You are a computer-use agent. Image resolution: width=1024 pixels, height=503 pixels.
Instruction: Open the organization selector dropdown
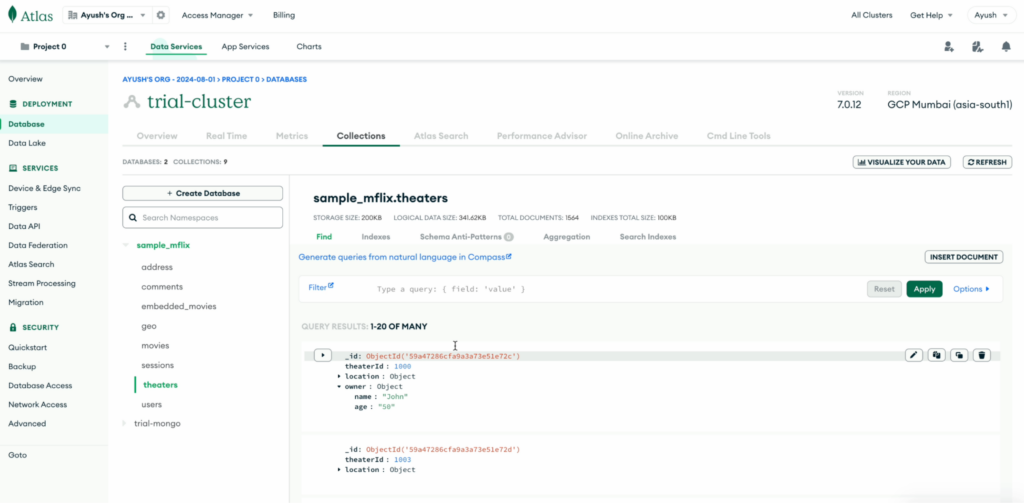click(107, 15)
